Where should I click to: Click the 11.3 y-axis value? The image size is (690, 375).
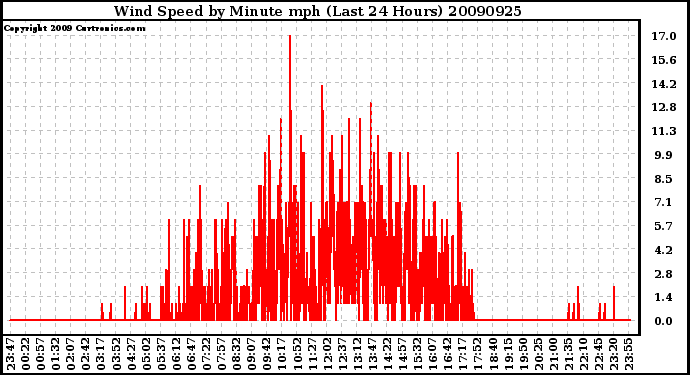click(x=664, y=131)
